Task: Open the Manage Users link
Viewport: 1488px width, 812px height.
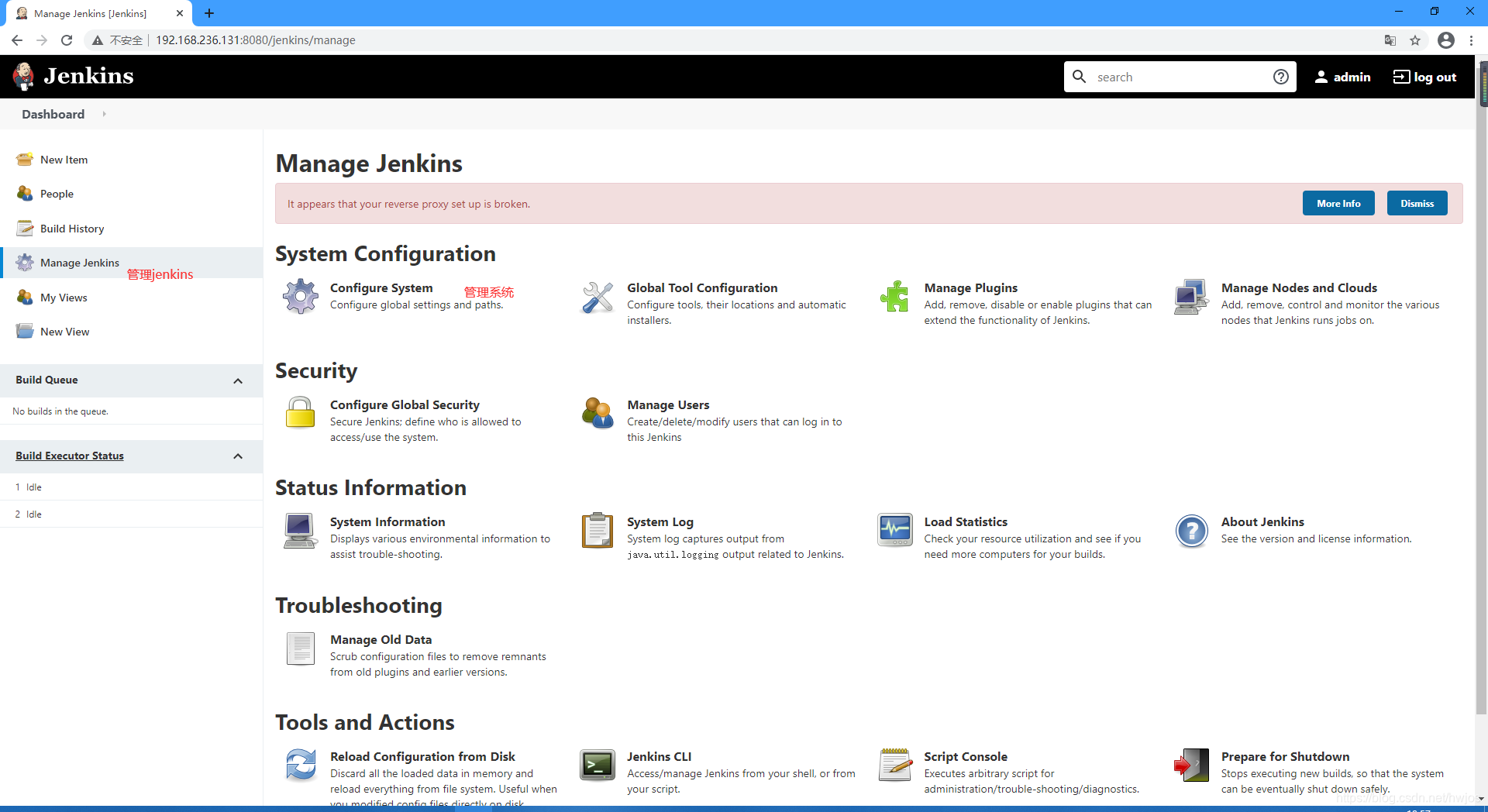Action: [x=668, y=404]
